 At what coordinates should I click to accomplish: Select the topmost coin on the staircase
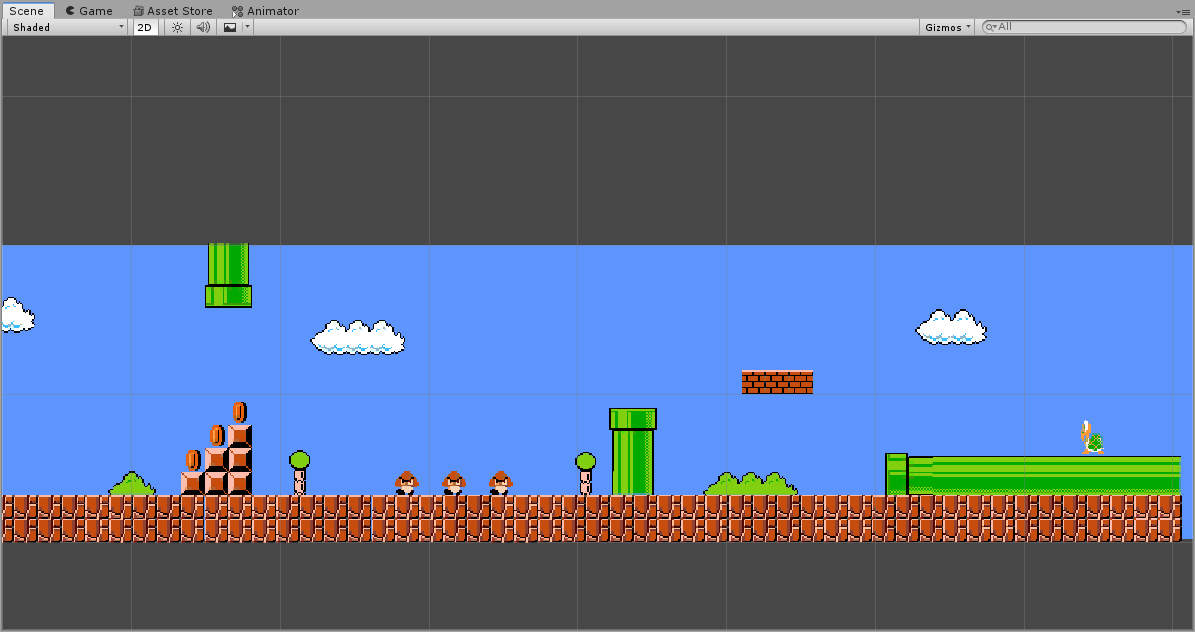[239, 411]
